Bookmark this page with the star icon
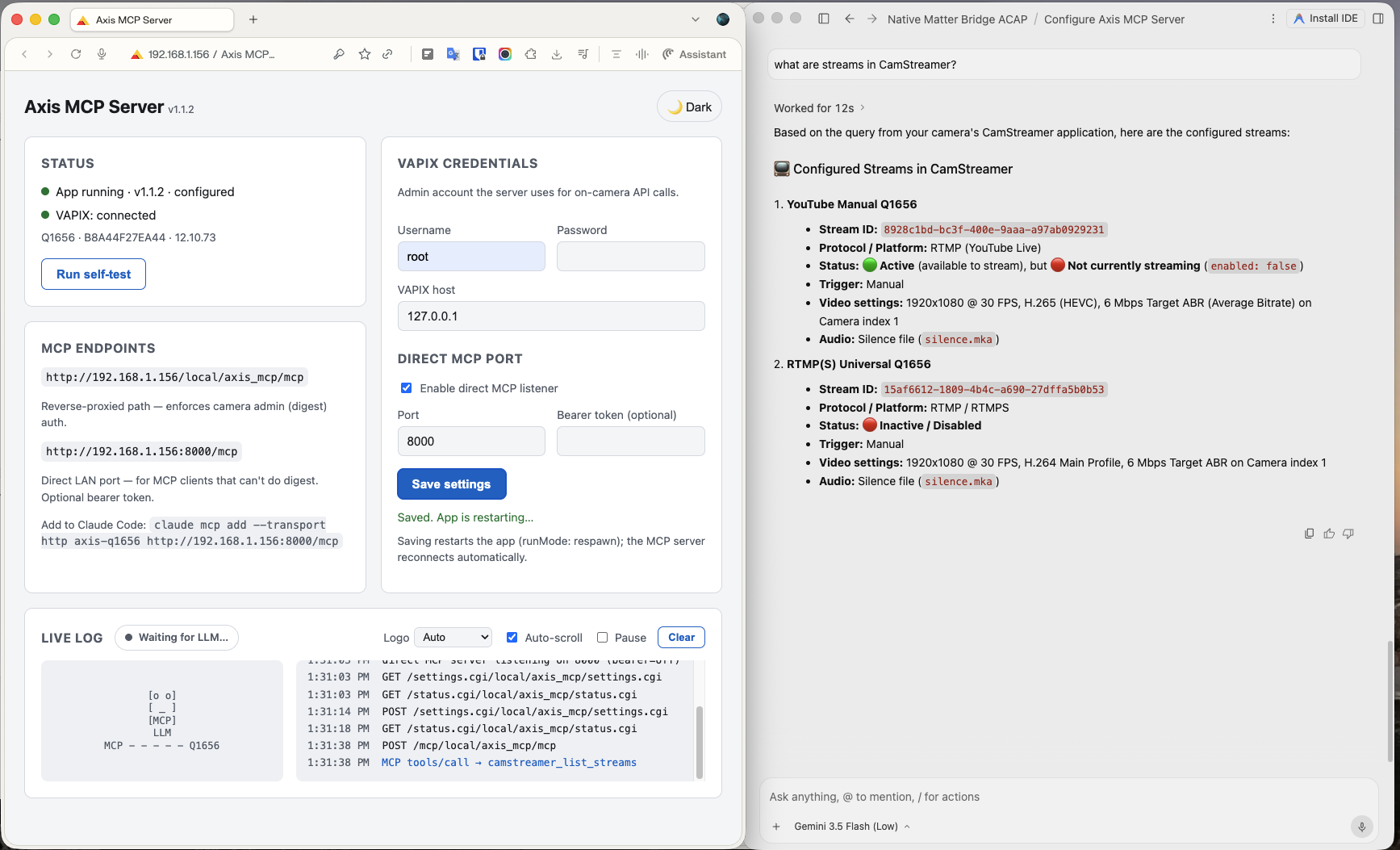This screenshot has width=1400, height=850. click(x=365, y=54)
